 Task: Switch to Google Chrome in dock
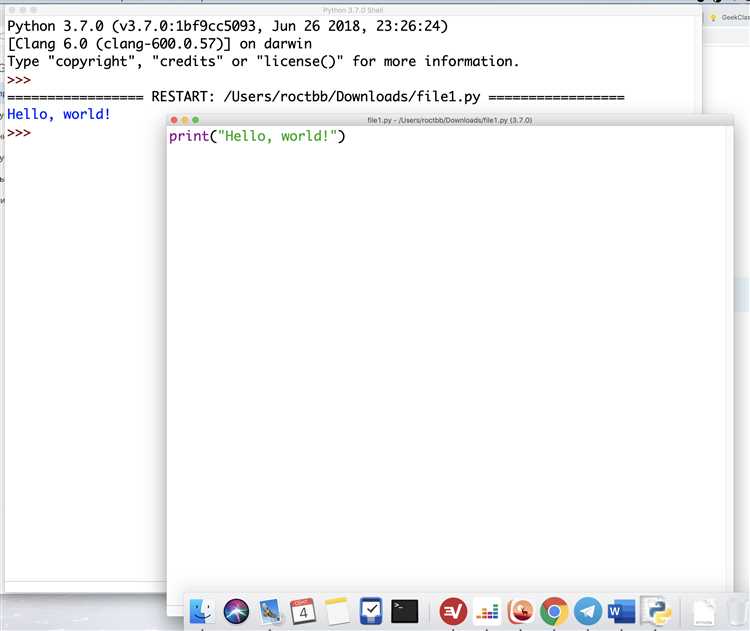[x=554, y=611]
